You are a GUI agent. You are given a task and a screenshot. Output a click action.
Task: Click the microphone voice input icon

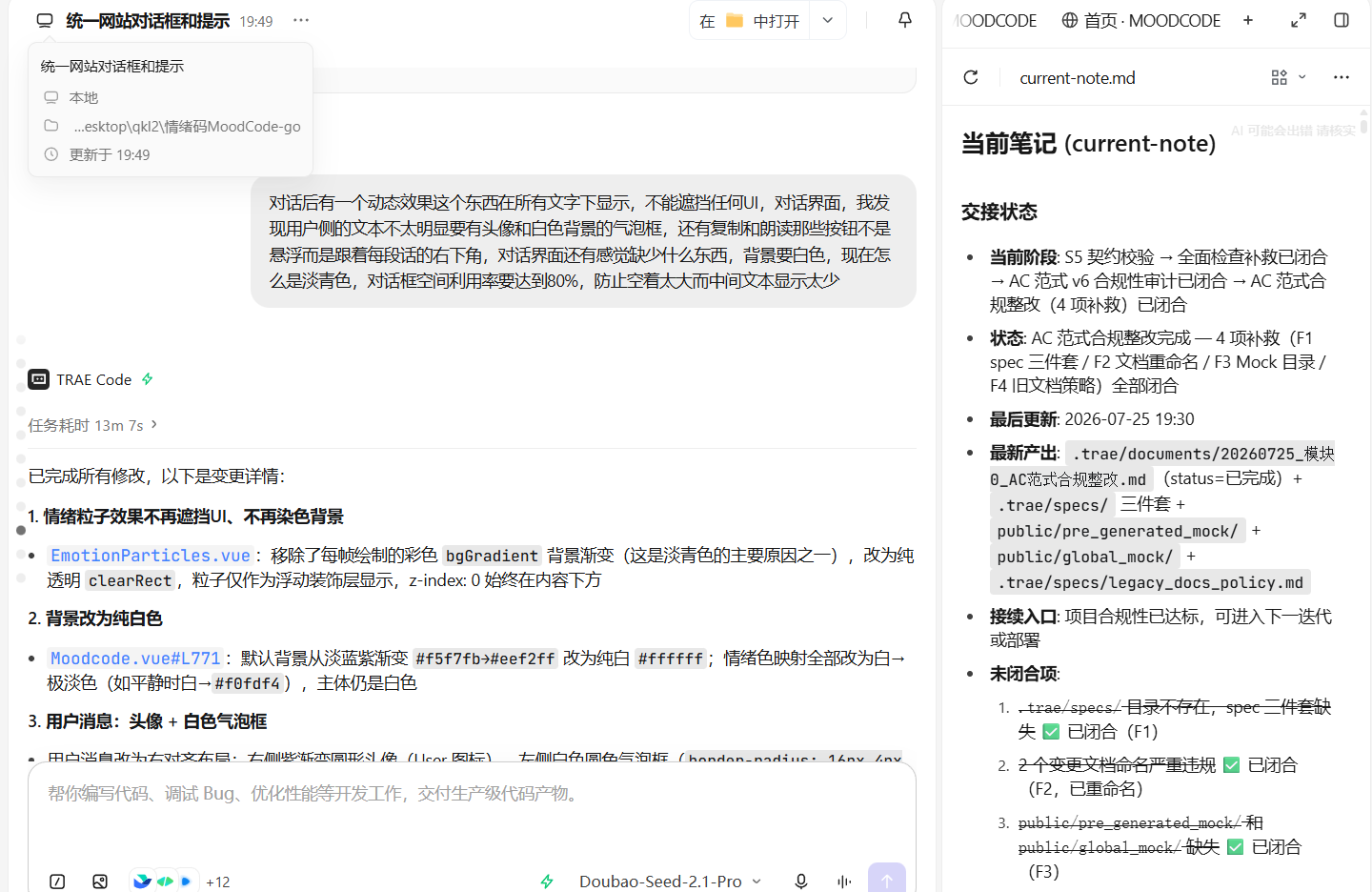pos(801,882)
